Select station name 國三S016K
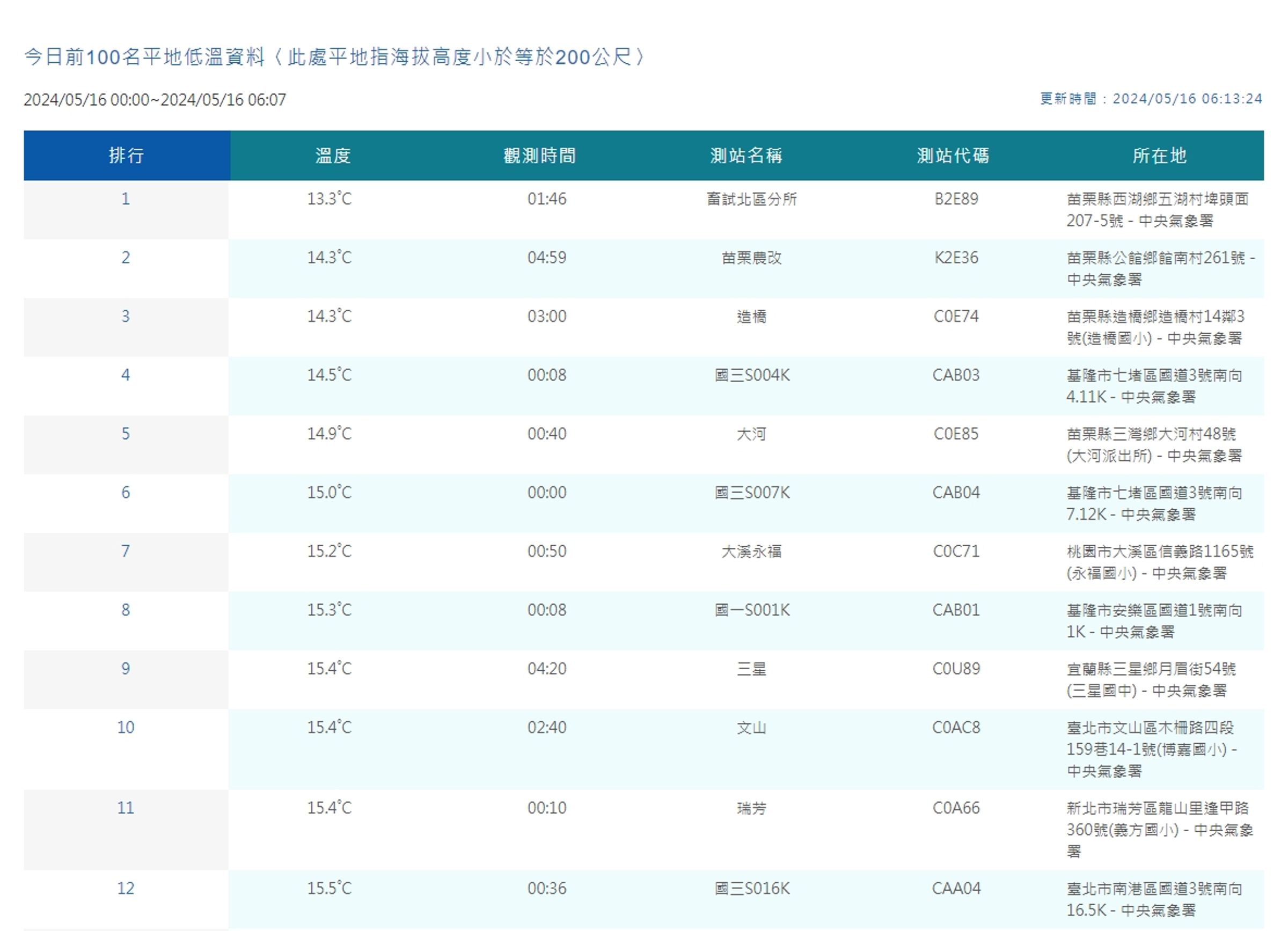Screen dimensions: 1288x931 point(752,889)
